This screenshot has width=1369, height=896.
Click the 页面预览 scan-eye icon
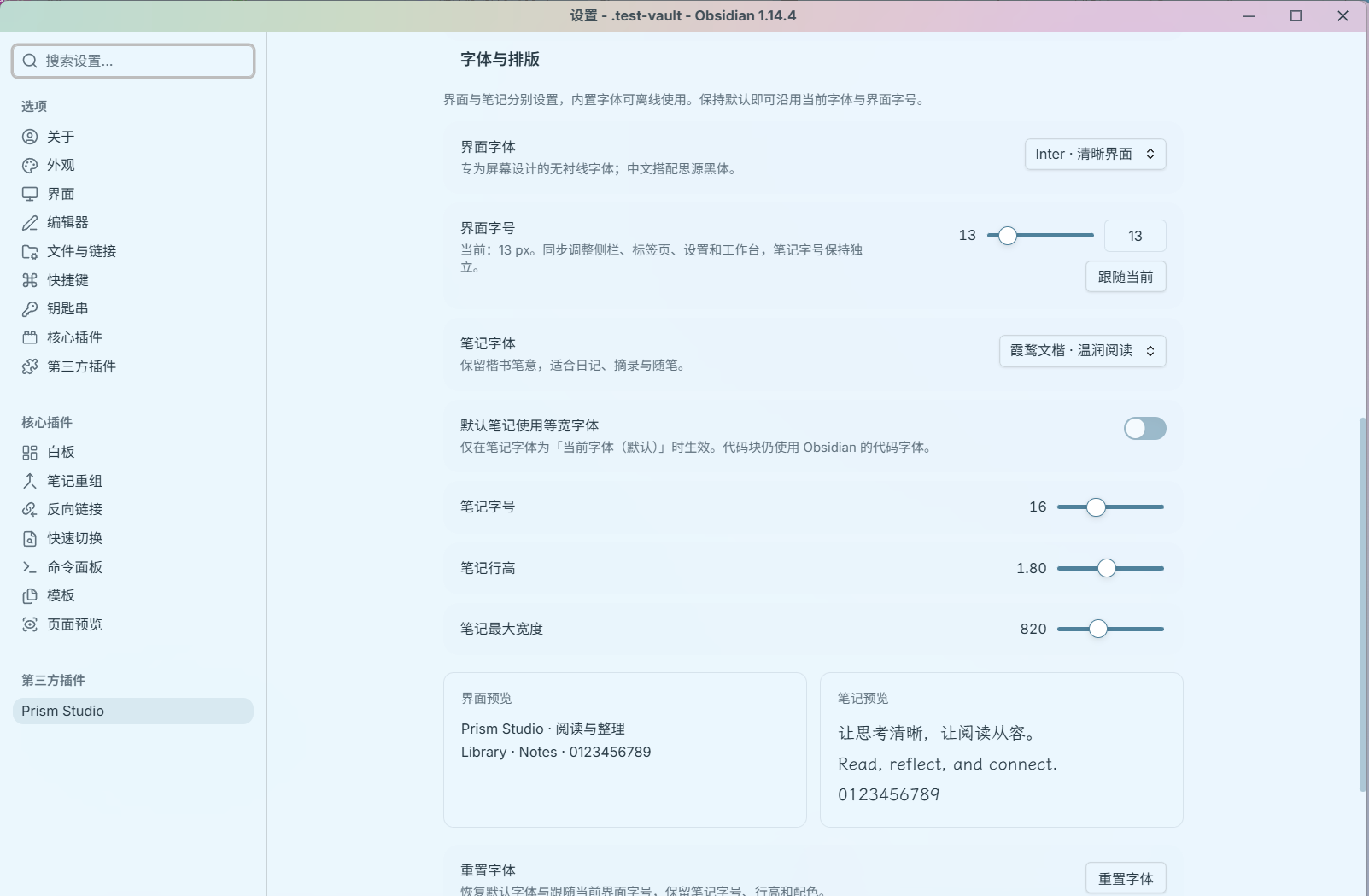[30, 624]
